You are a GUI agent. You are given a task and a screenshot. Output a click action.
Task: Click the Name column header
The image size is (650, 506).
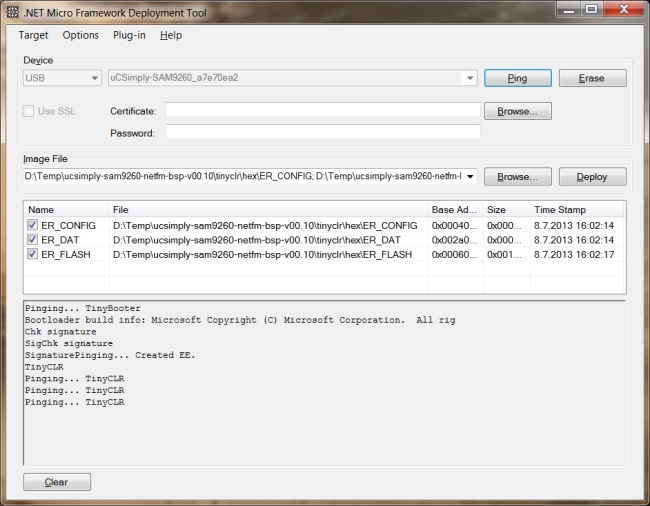coord(66,210)
